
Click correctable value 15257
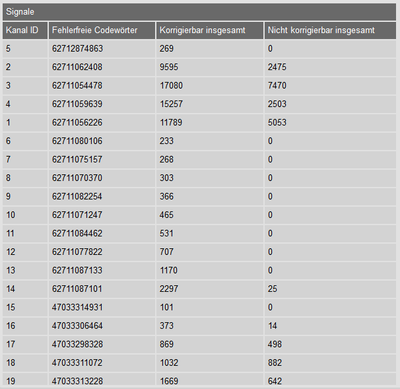(x=171, y=104)
